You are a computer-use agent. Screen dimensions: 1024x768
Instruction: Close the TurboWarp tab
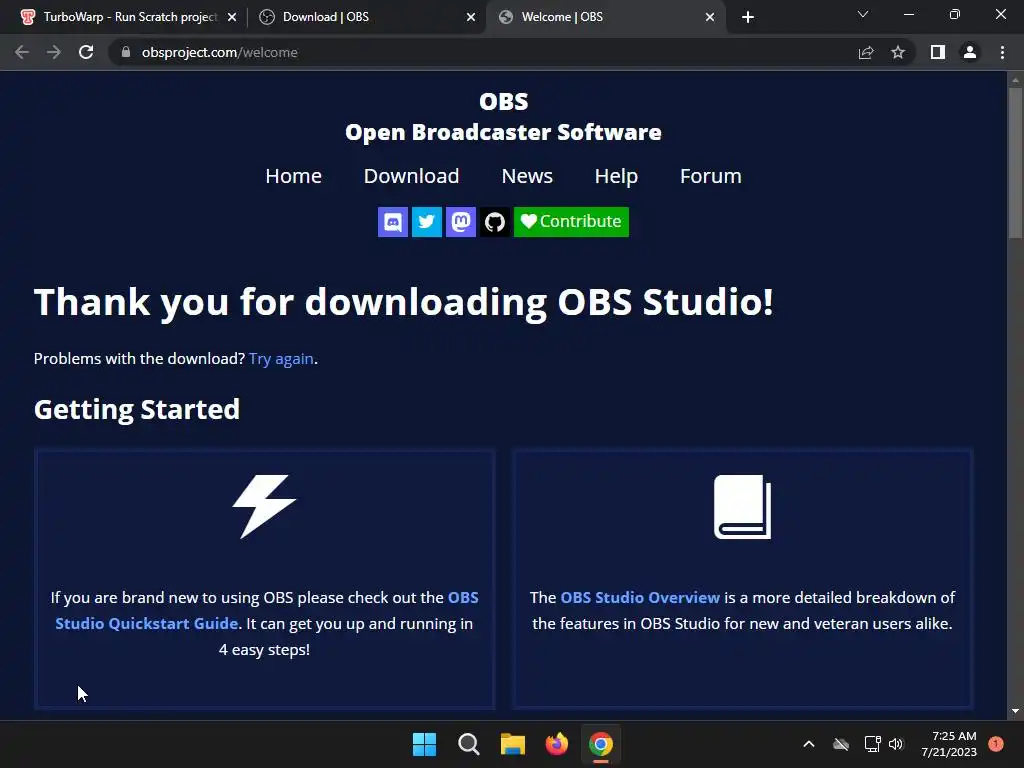pos(232,17)
